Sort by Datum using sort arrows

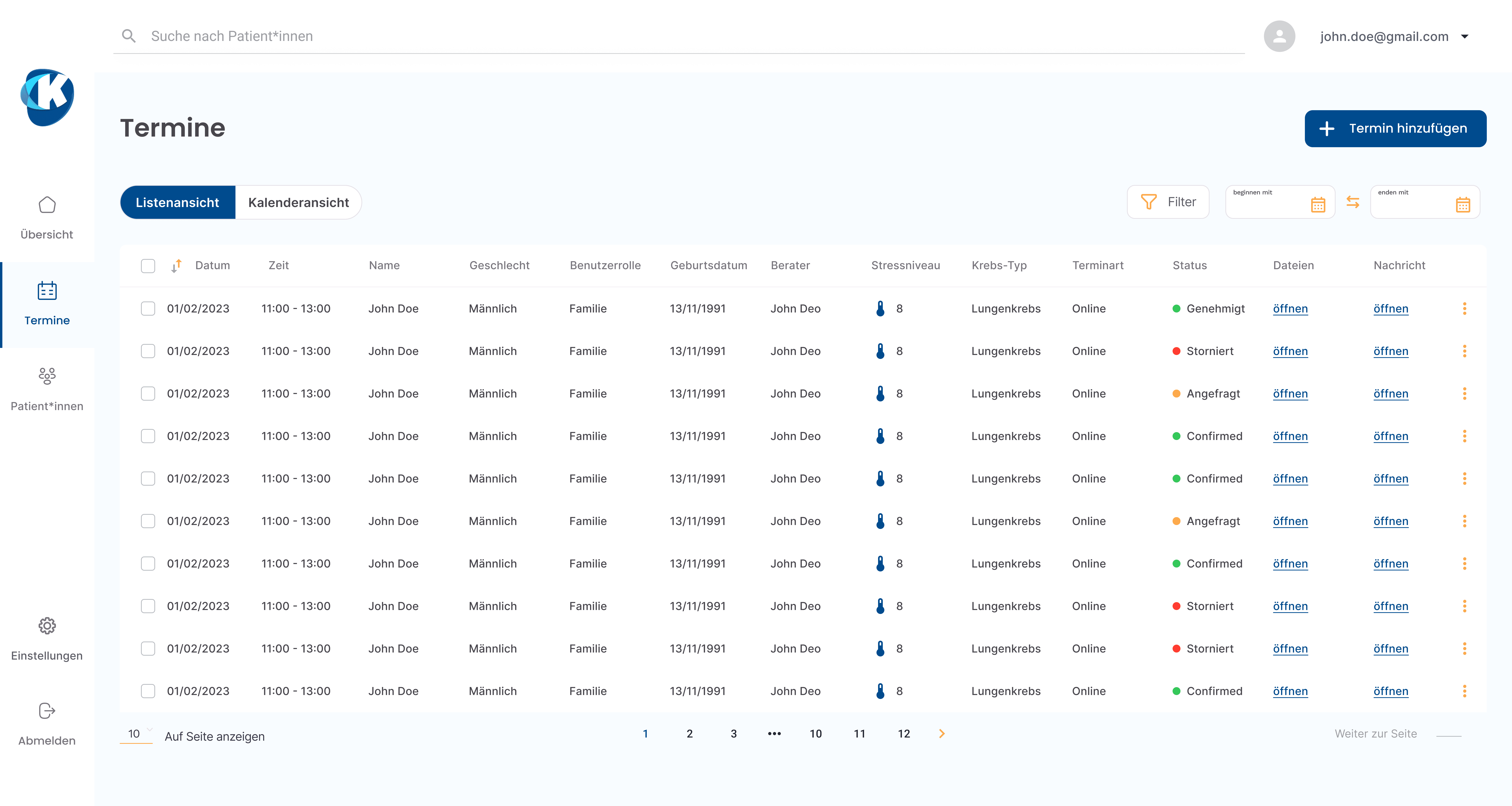tap(176, 266)
